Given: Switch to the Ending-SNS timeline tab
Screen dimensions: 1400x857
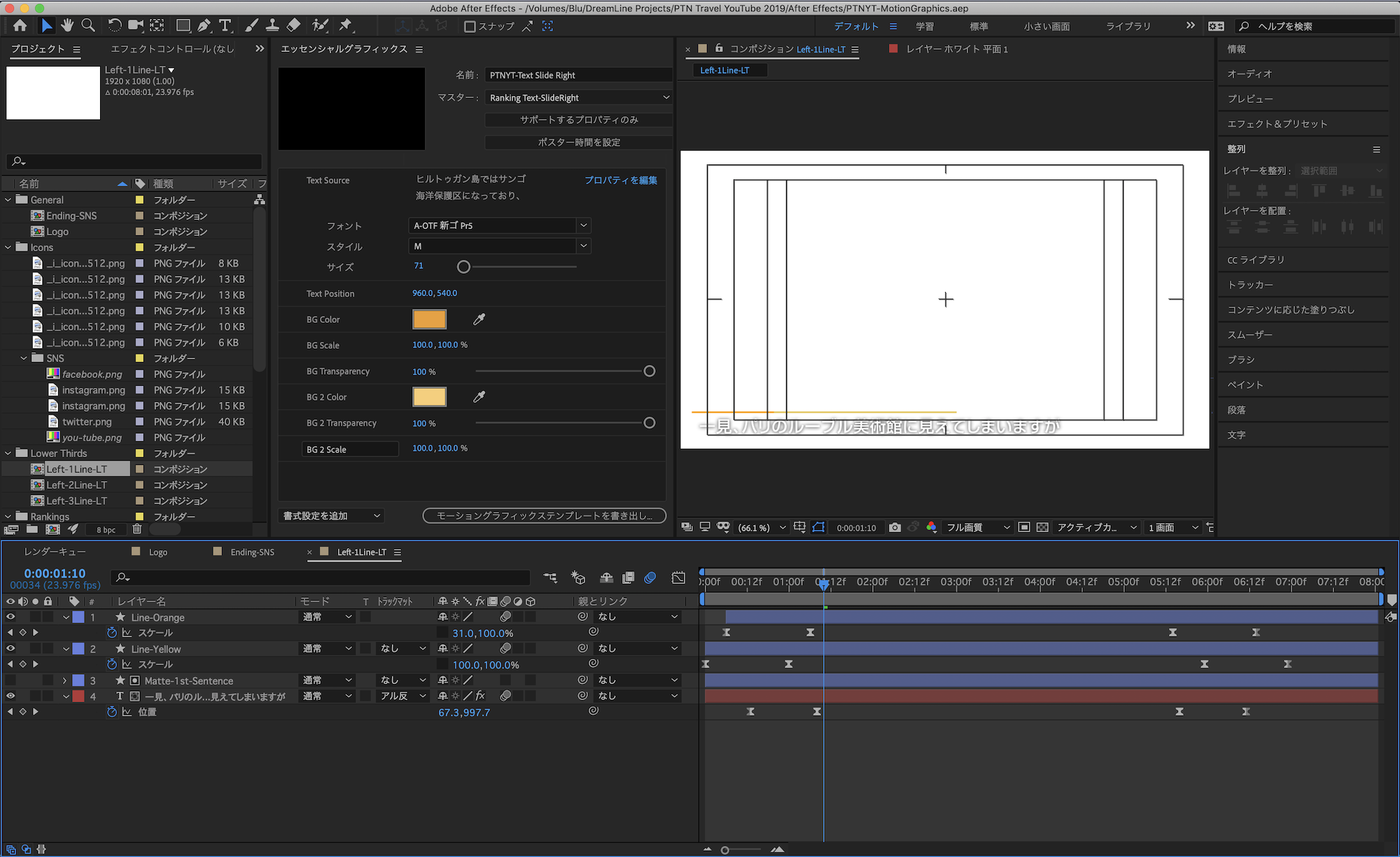Looking at the screenshot, I should (252, 552).
